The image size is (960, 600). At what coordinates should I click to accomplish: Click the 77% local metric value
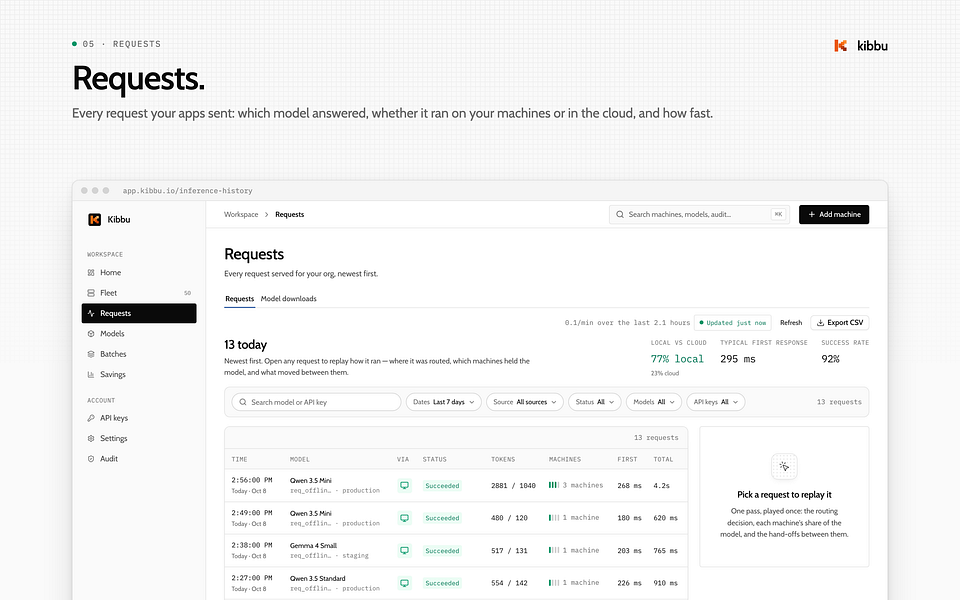click(677, 359)
